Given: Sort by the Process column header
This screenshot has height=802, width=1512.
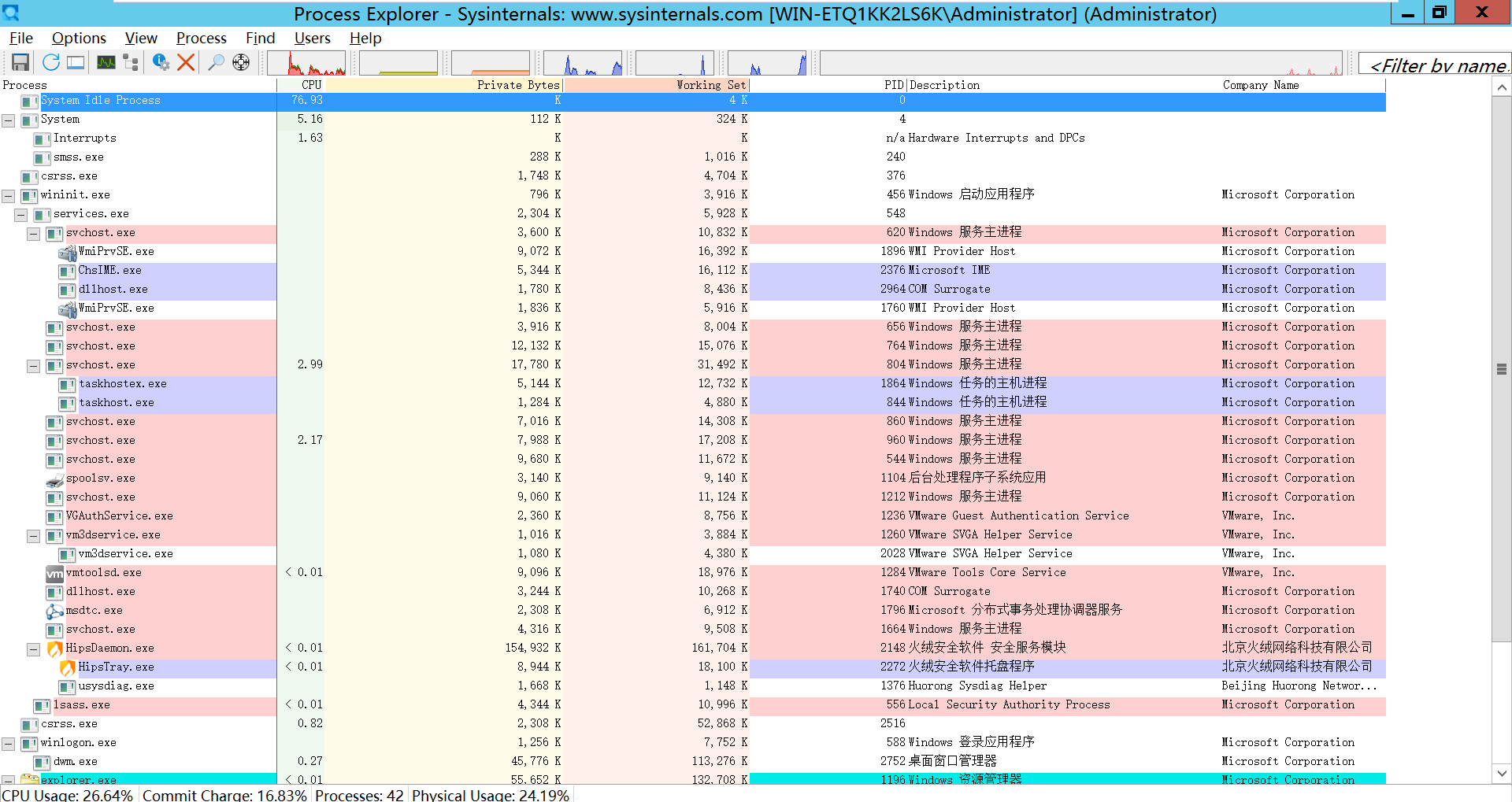Looking at the screenshot, I should pos(138,85).
